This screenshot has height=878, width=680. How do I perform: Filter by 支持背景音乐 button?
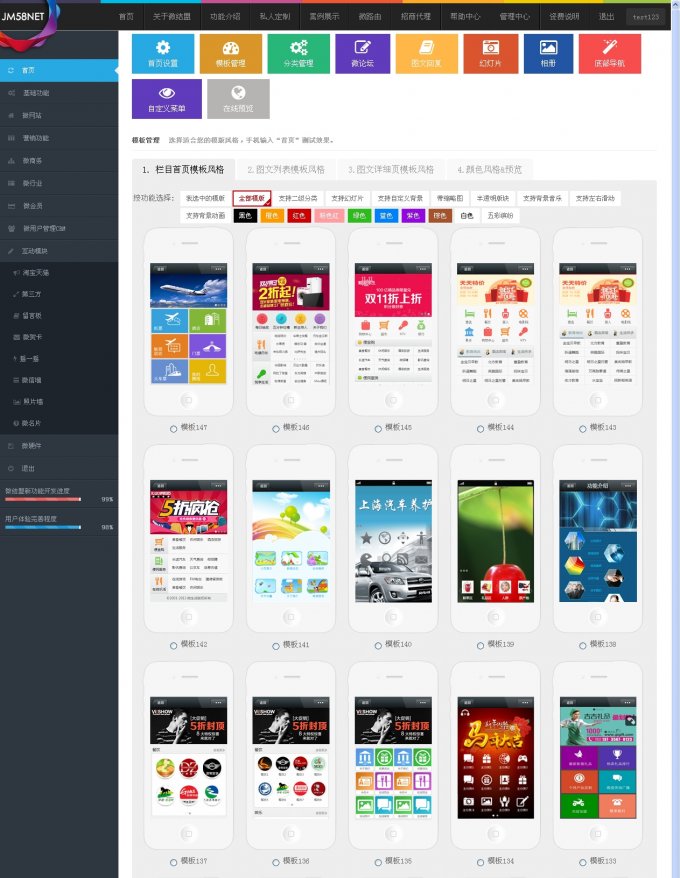[x=542, y=198]
